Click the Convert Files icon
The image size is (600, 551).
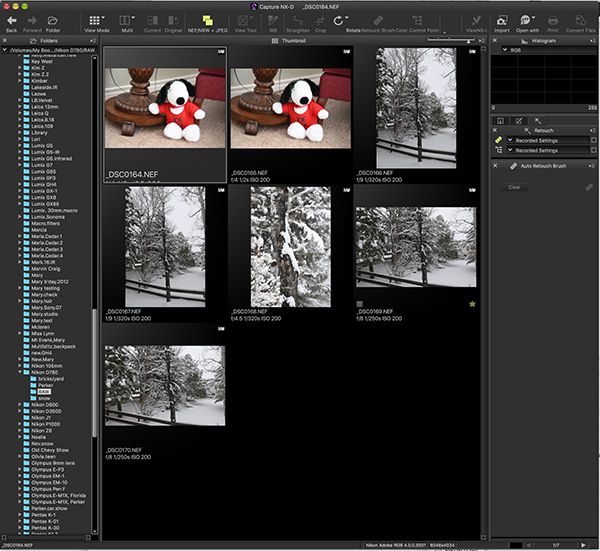tap(580, 21)
